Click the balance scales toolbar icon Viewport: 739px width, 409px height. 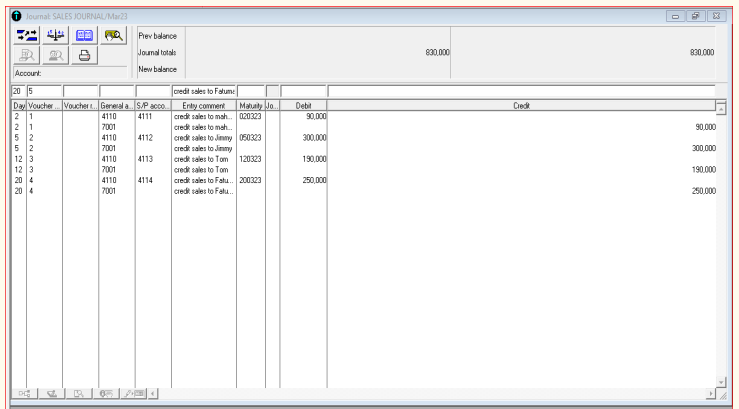(56, 35)
